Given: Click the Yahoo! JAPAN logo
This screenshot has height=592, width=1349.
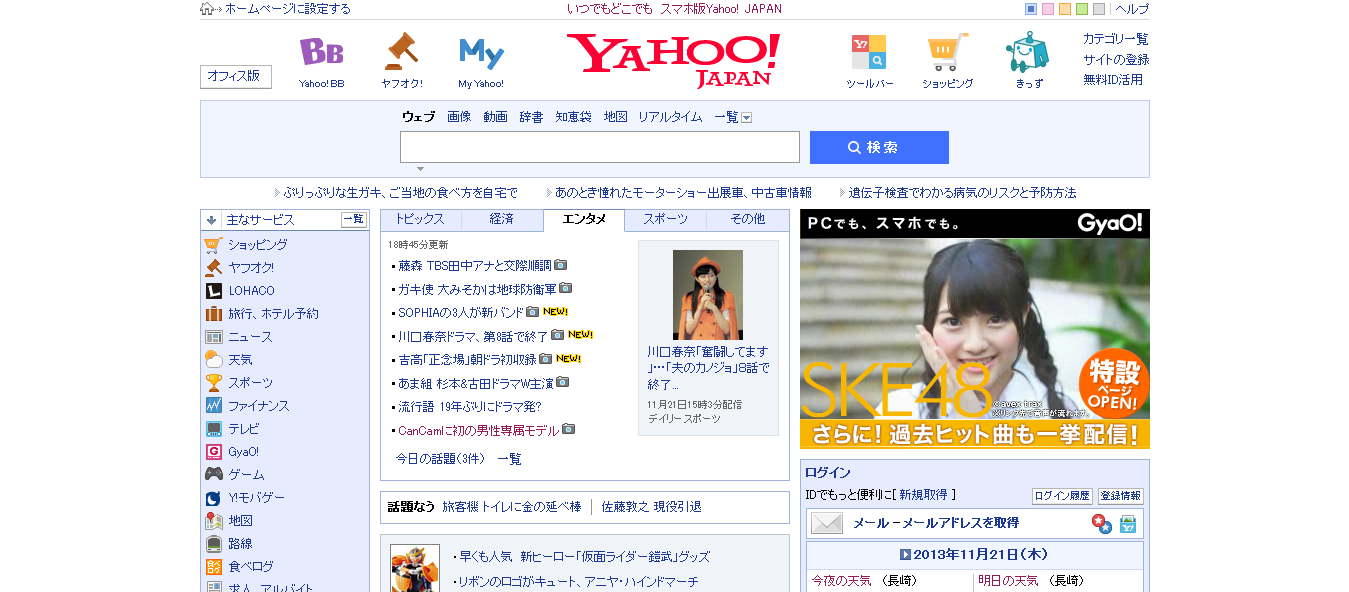Looking at the screenshot, I should 673,60.
